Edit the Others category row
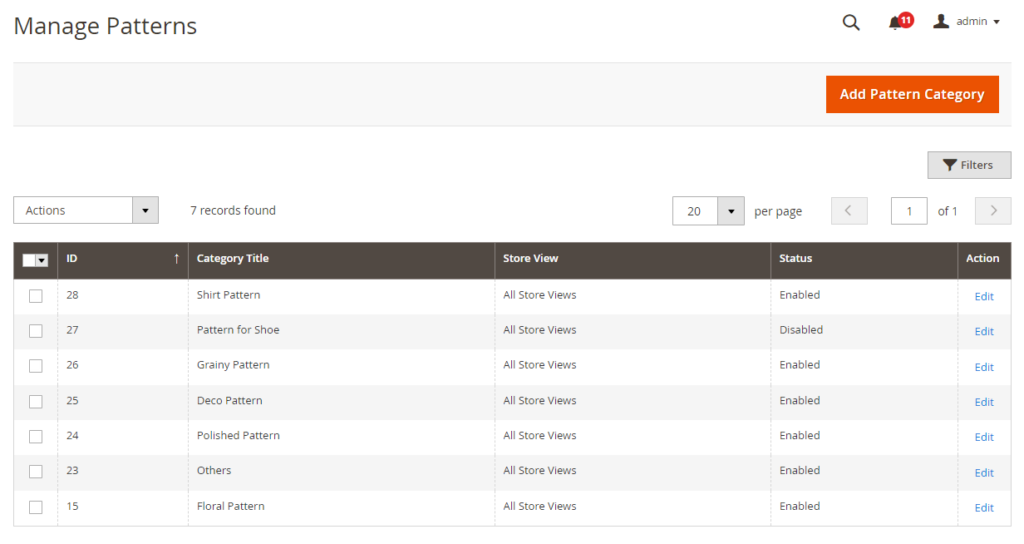The image size is (1024, 544). pos(984,472)
